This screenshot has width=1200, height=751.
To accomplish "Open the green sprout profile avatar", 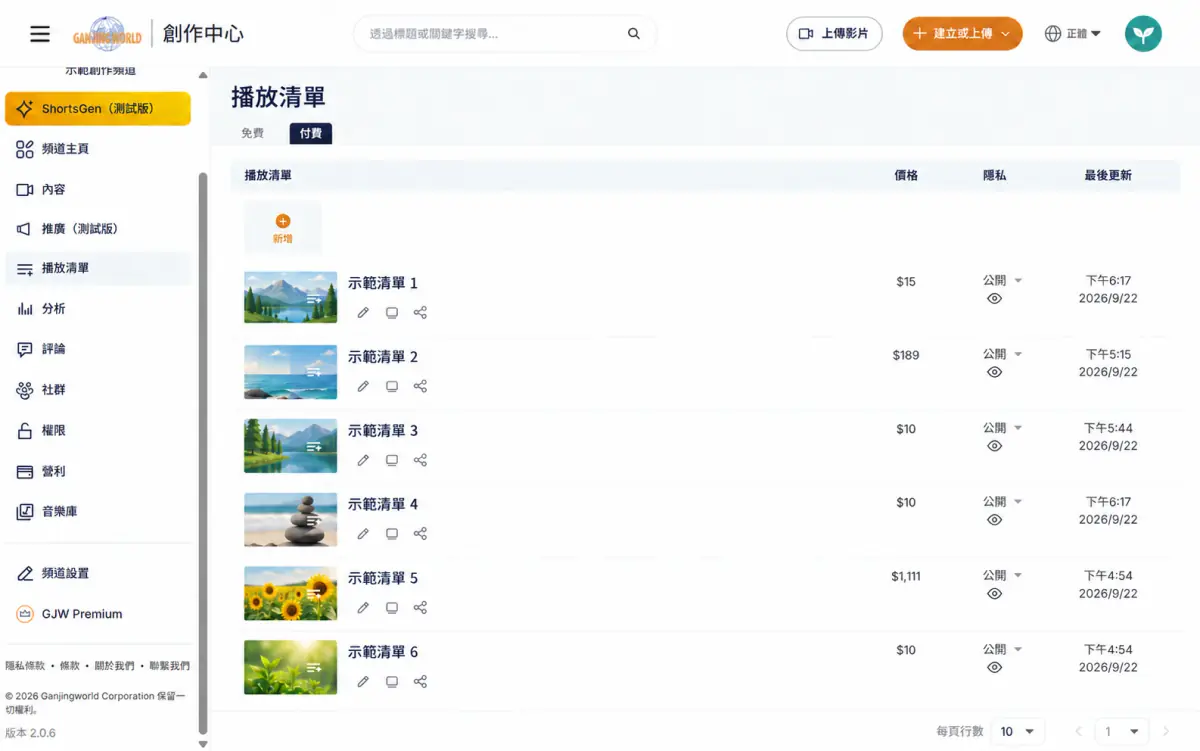I will pos(1143,34).
